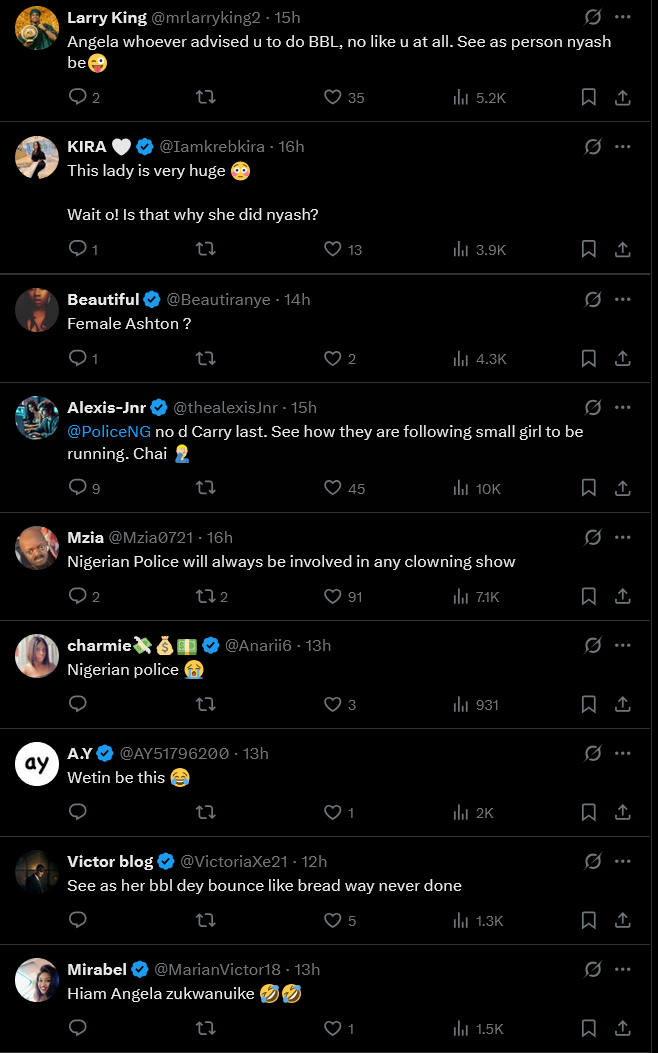Like Mzia's tweet about Nigerian Police
Screen dimensions: 658x1053
[333, 596]
